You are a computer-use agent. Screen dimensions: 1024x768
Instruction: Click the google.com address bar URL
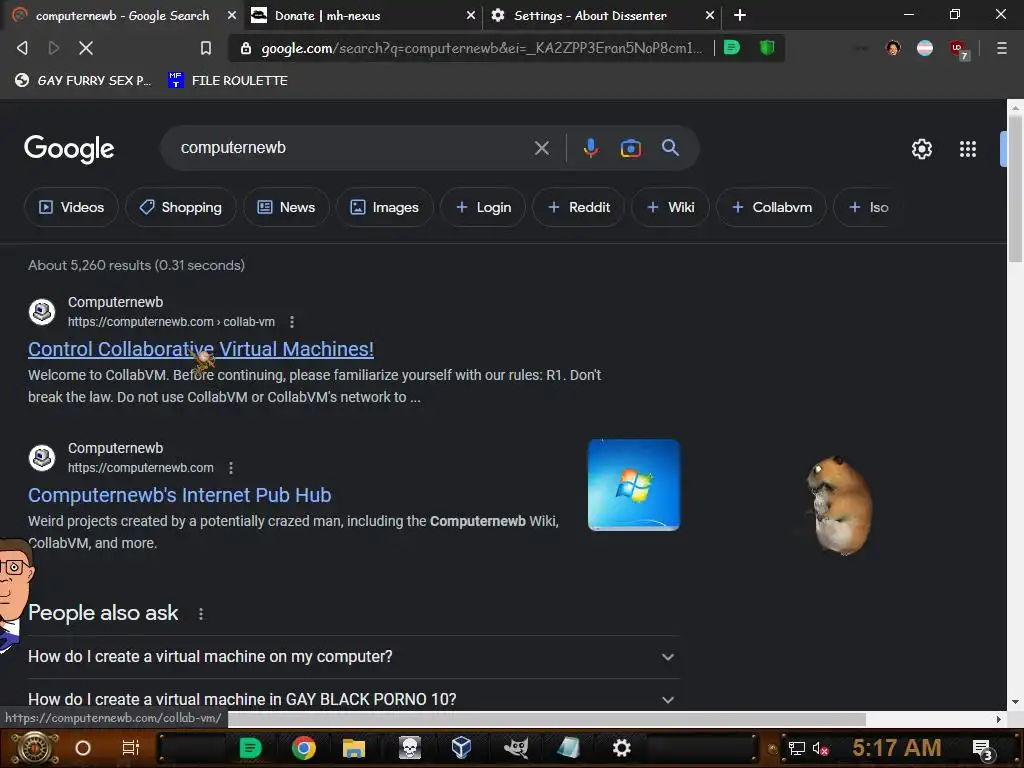[x=481, y=48]
